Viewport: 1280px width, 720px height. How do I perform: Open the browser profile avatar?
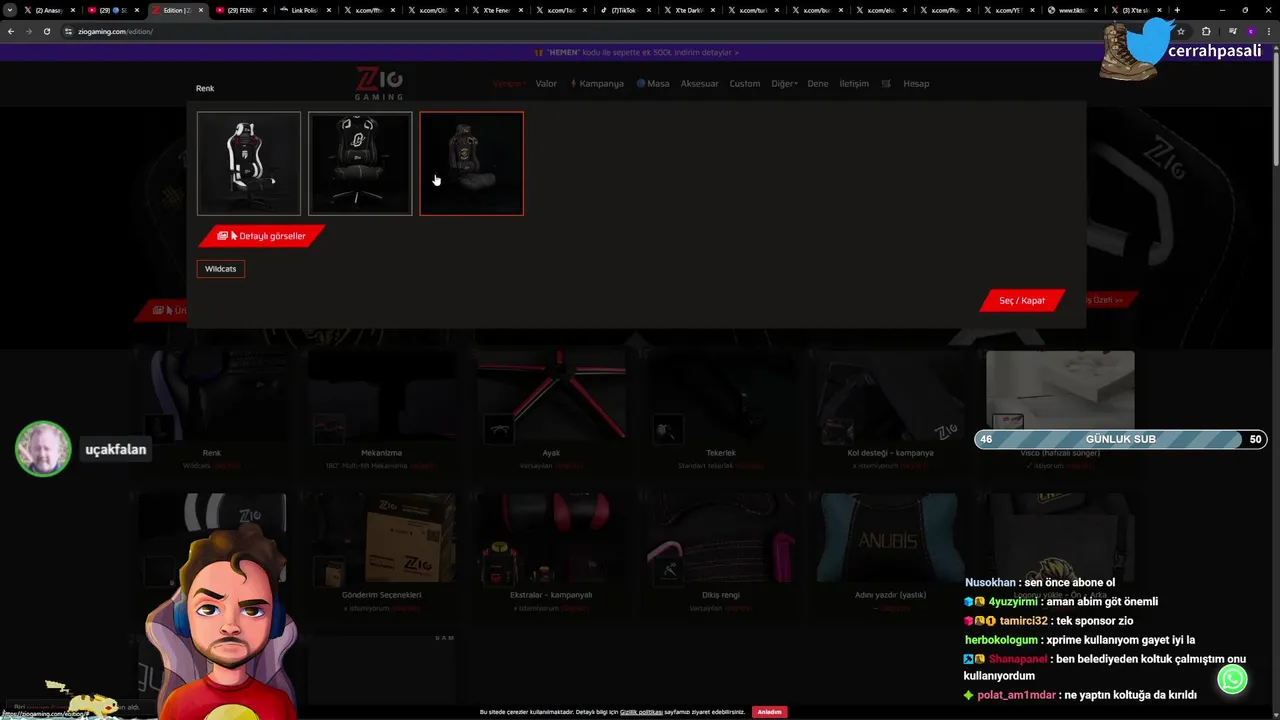1250,31
